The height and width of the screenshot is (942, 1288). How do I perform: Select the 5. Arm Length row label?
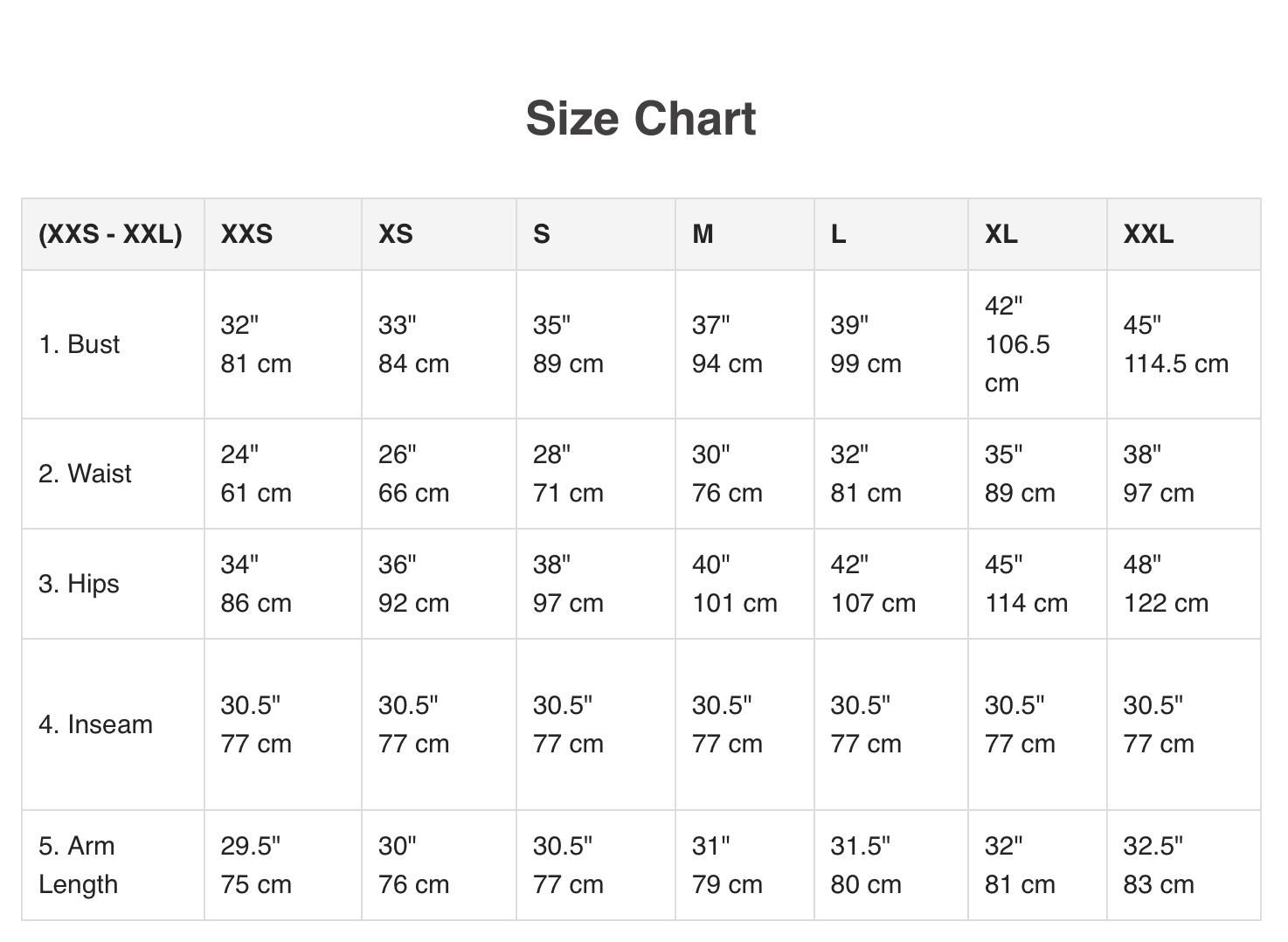(78, 865)
